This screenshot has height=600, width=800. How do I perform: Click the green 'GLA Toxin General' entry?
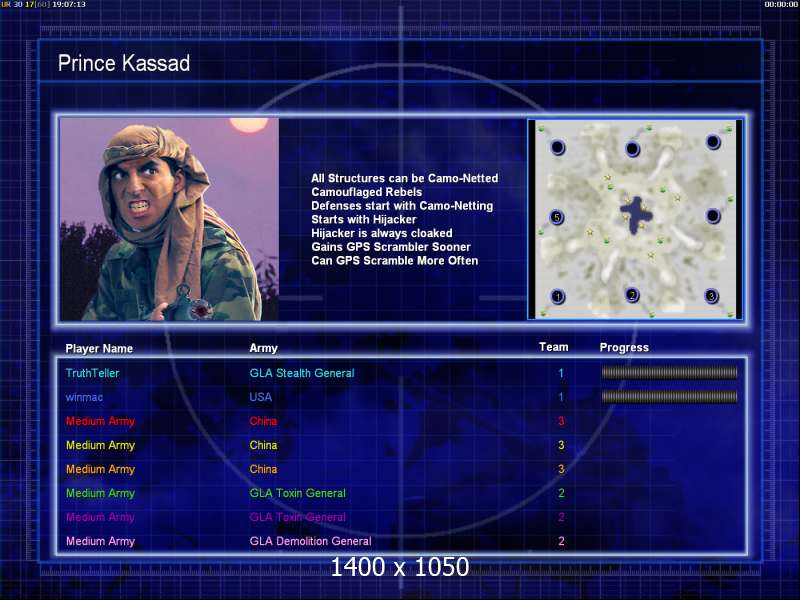(x=297, y=493)
